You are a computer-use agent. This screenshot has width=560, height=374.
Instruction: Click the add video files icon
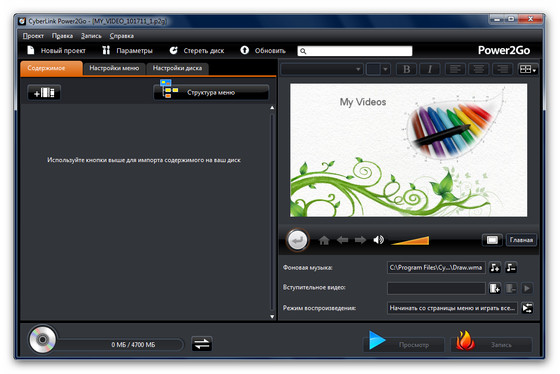[44, 93]
